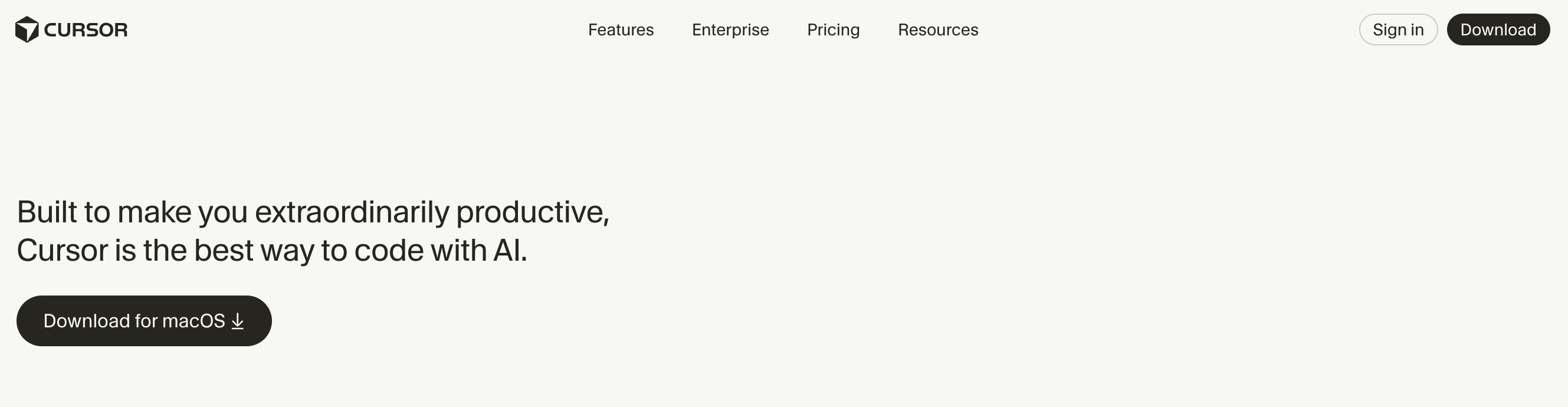Click the word "code" in the headline
This screenshot has height=407, width=1568.
388,251
